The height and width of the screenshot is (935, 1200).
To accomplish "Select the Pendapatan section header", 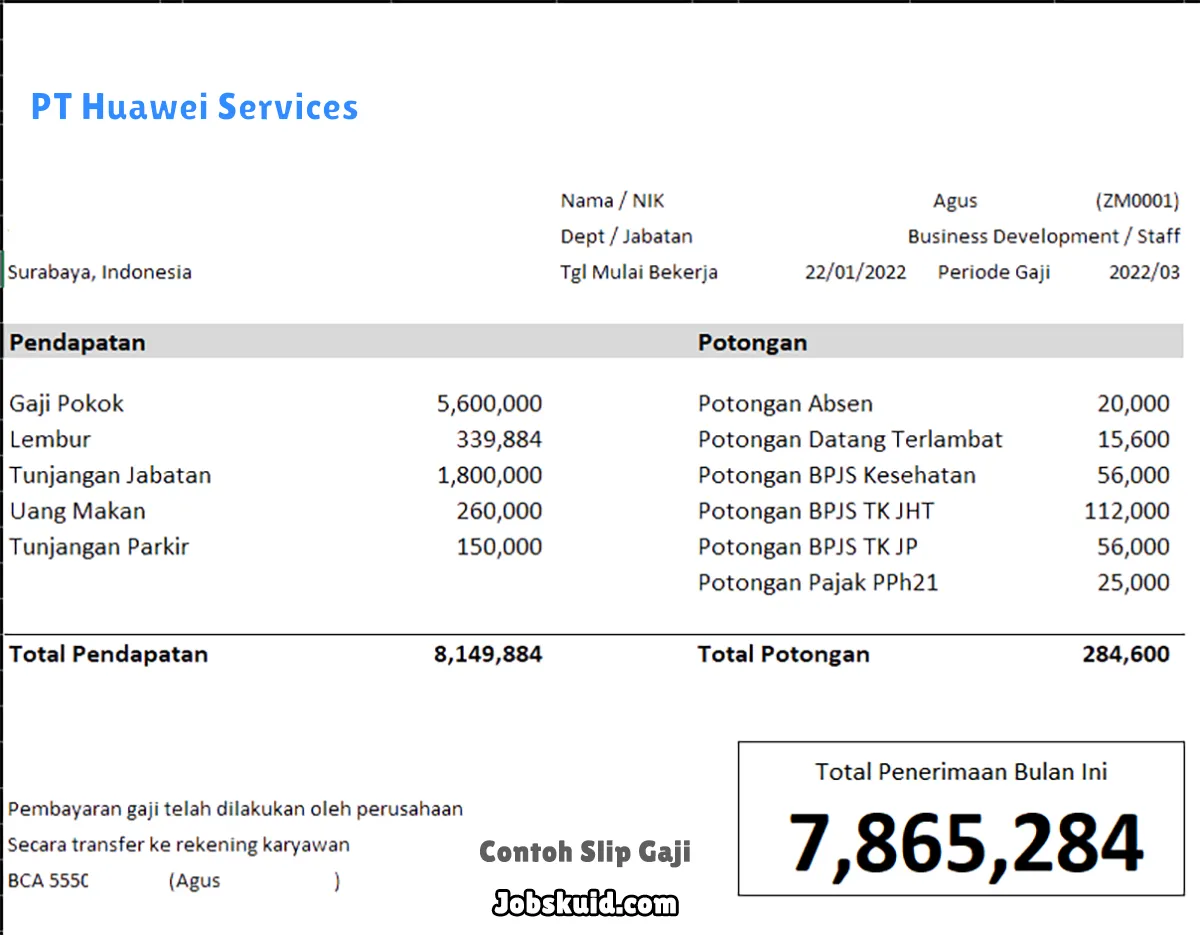I will pyautogui.click(x=76, y=342).
